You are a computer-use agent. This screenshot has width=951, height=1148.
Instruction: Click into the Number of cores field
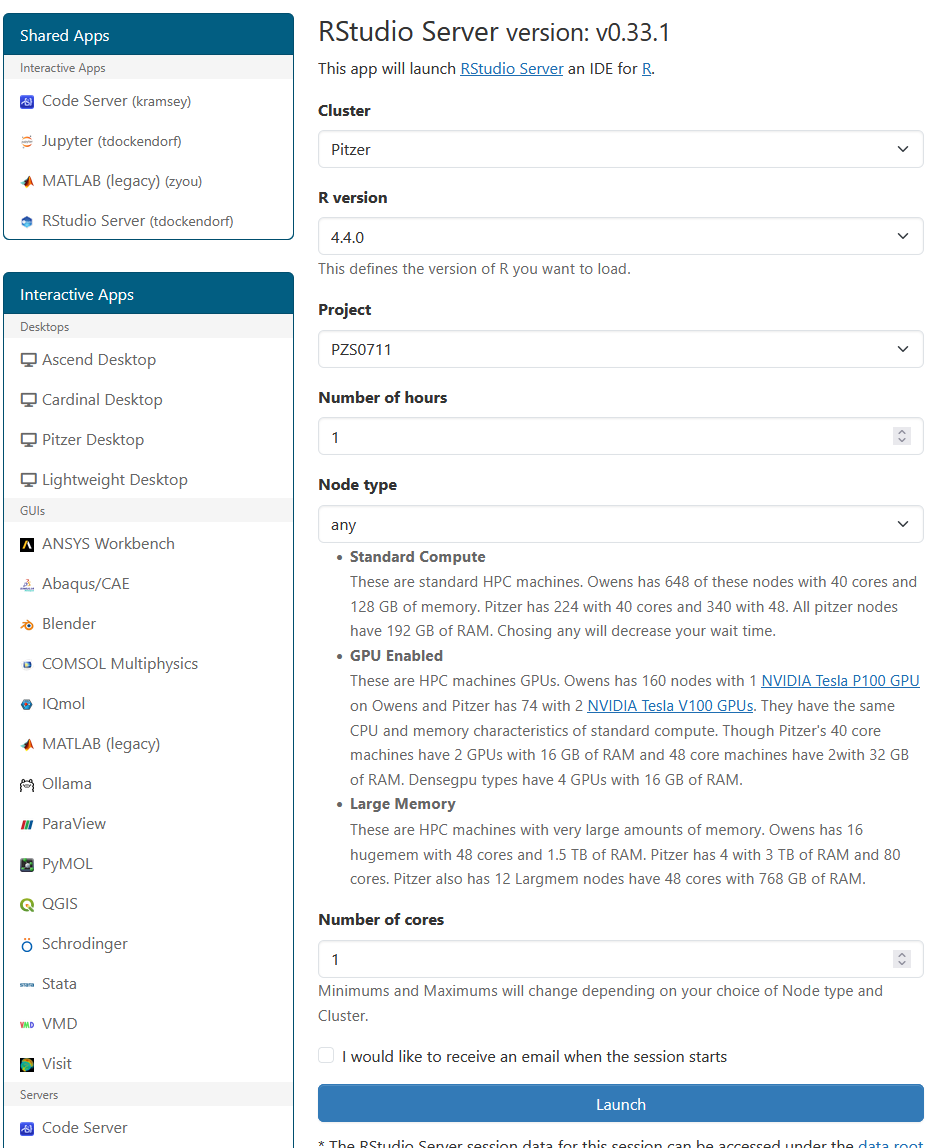[x=621, y=959]
